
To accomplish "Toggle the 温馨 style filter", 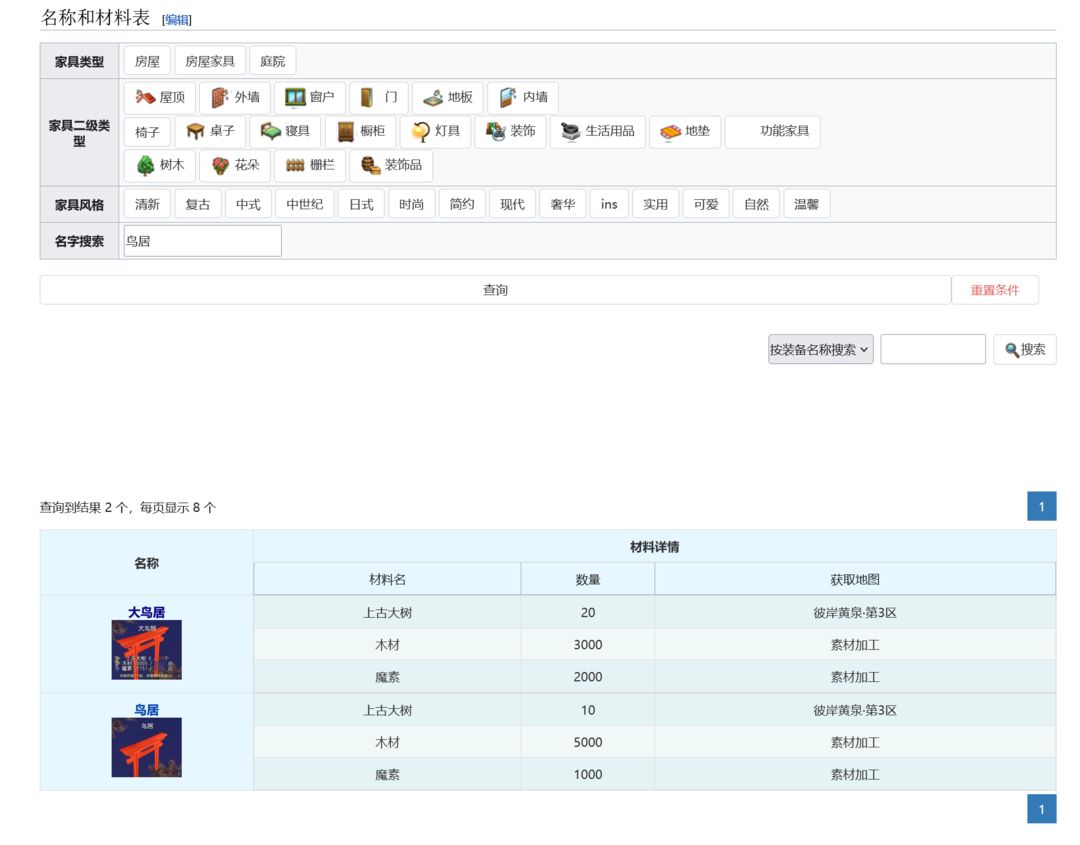I will click(x=806, y=204).
